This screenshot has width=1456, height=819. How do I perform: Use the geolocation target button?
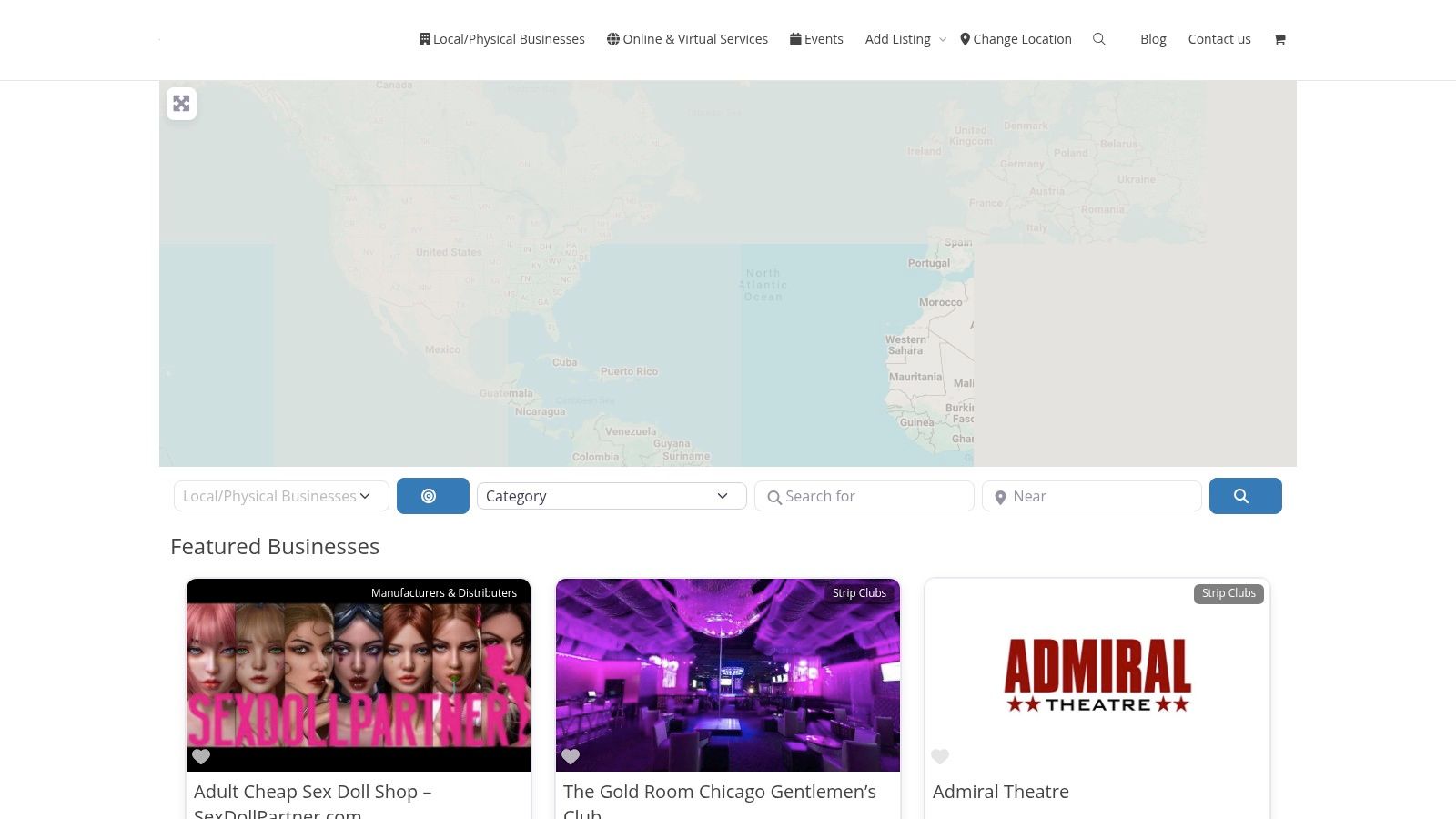tap(432, 495)
